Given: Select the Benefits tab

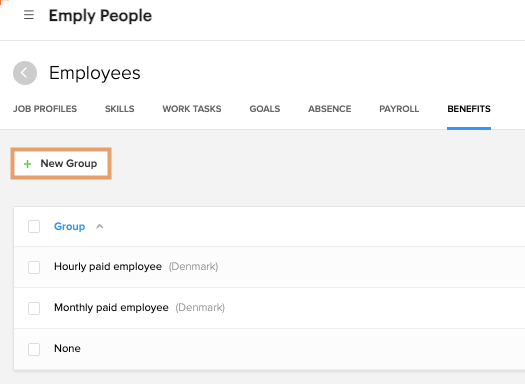Looking at the screenshot, I should (x=469, y=109).
